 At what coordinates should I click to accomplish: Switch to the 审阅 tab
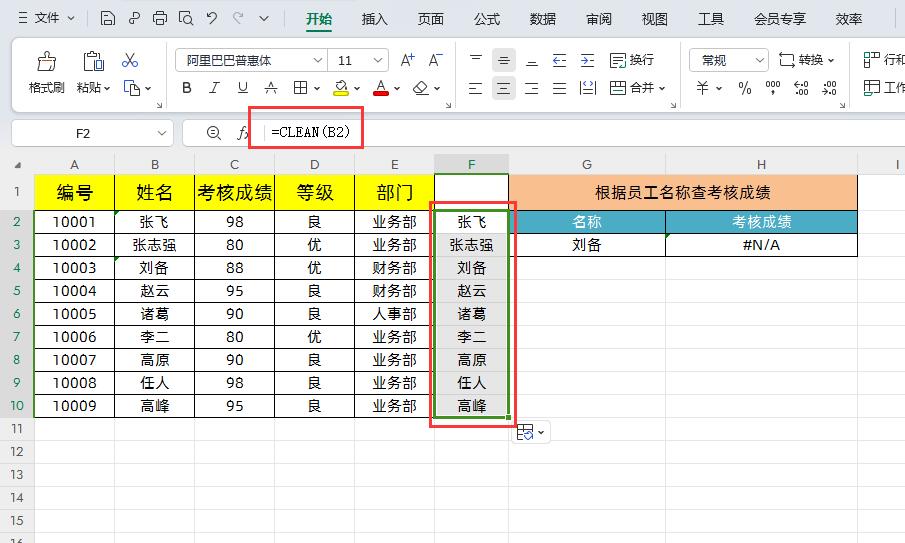click(x=599, y=19)
